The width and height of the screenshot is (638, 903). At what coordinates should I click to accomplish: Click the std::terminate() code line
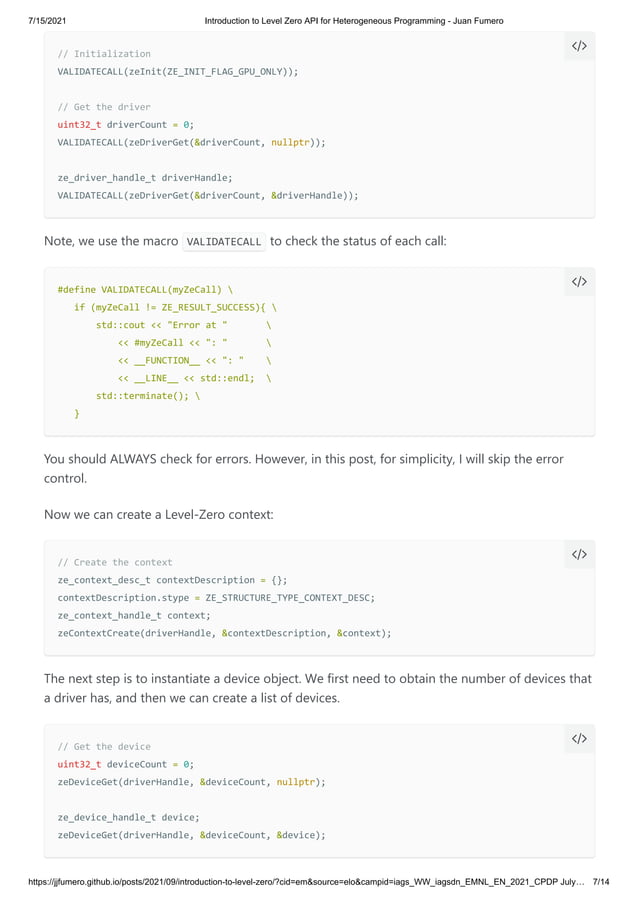[148, 395]
